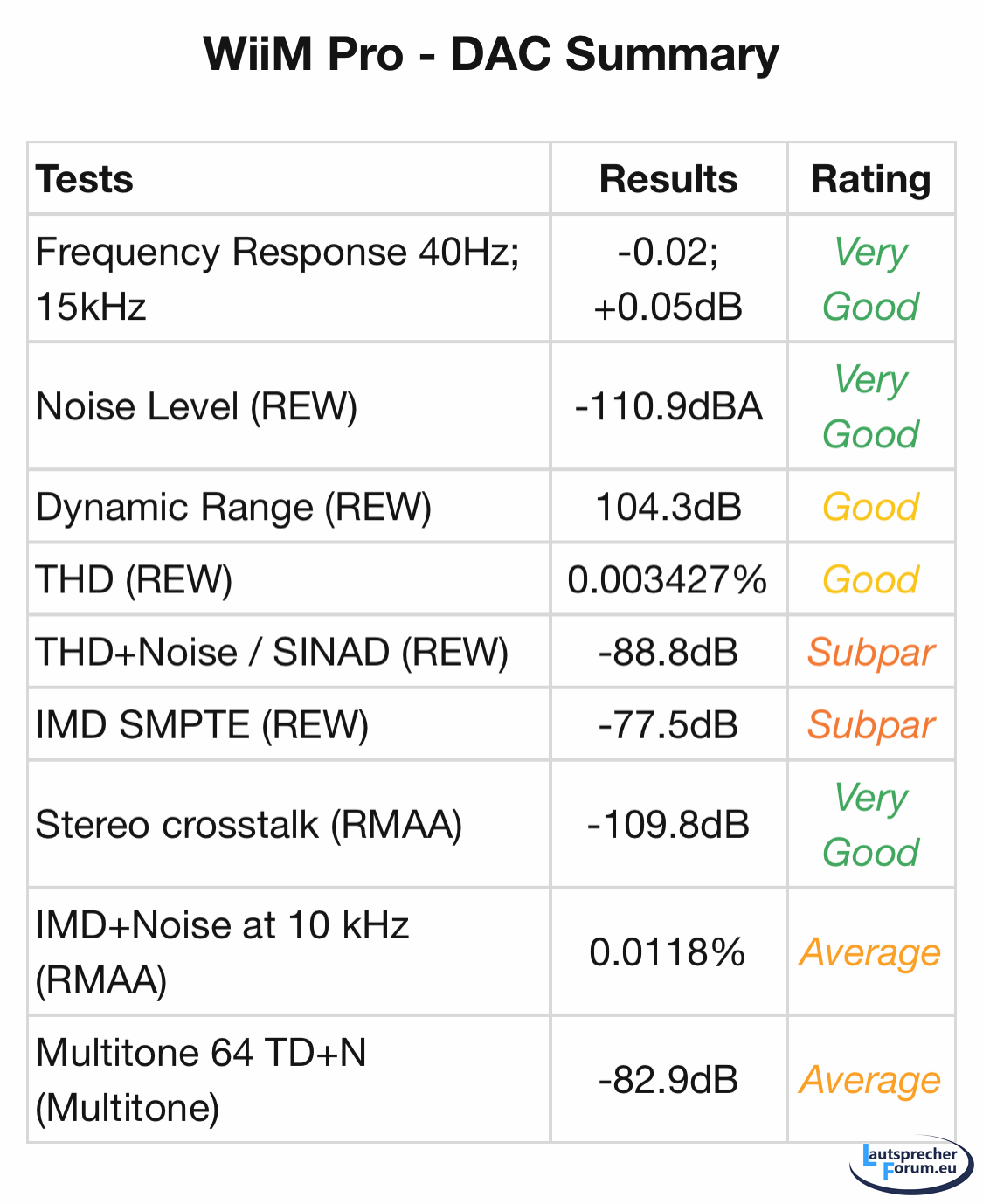Viewport: 983px width, 1204px height.
Task: Click the 104.3dB result value
Action: [668, 507]
